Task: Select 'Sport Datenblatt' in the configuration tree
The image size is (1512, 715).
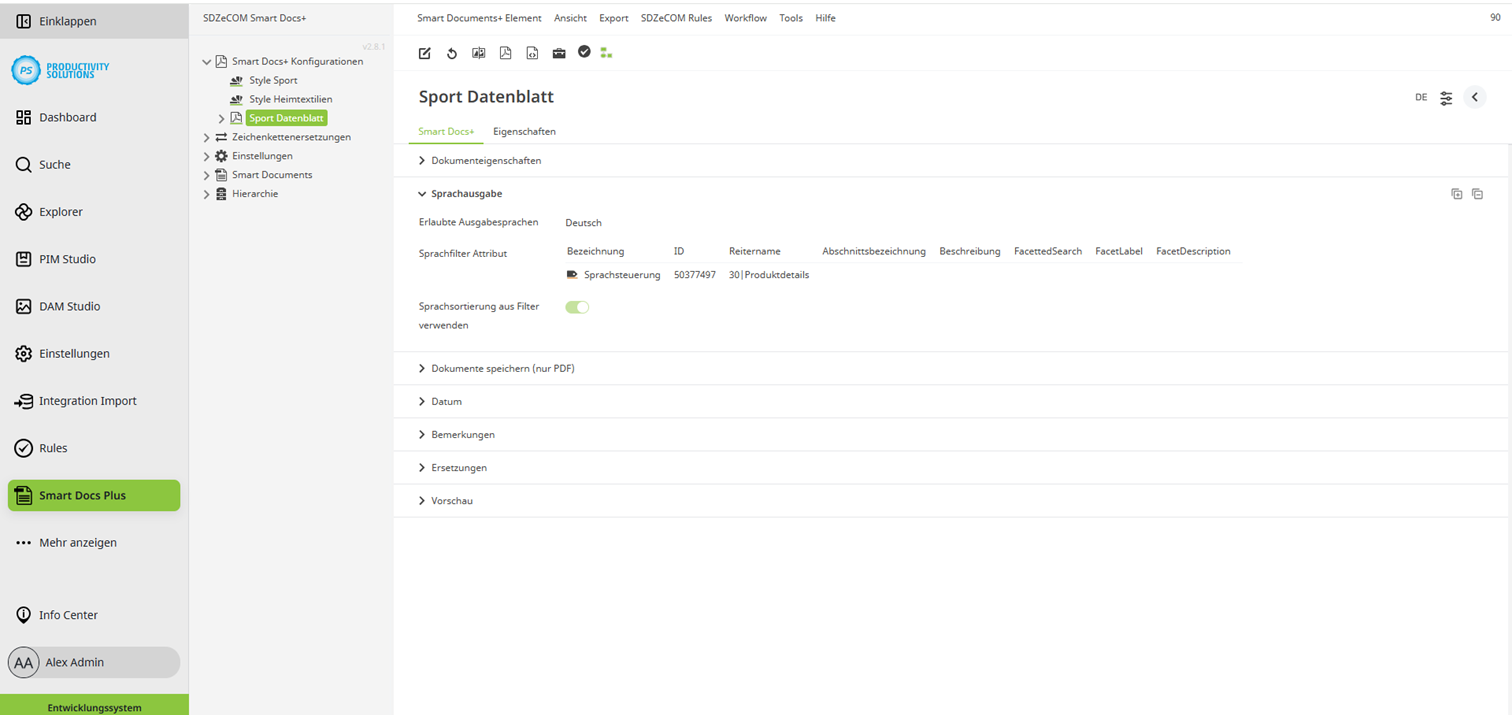Action: (286, 117)
